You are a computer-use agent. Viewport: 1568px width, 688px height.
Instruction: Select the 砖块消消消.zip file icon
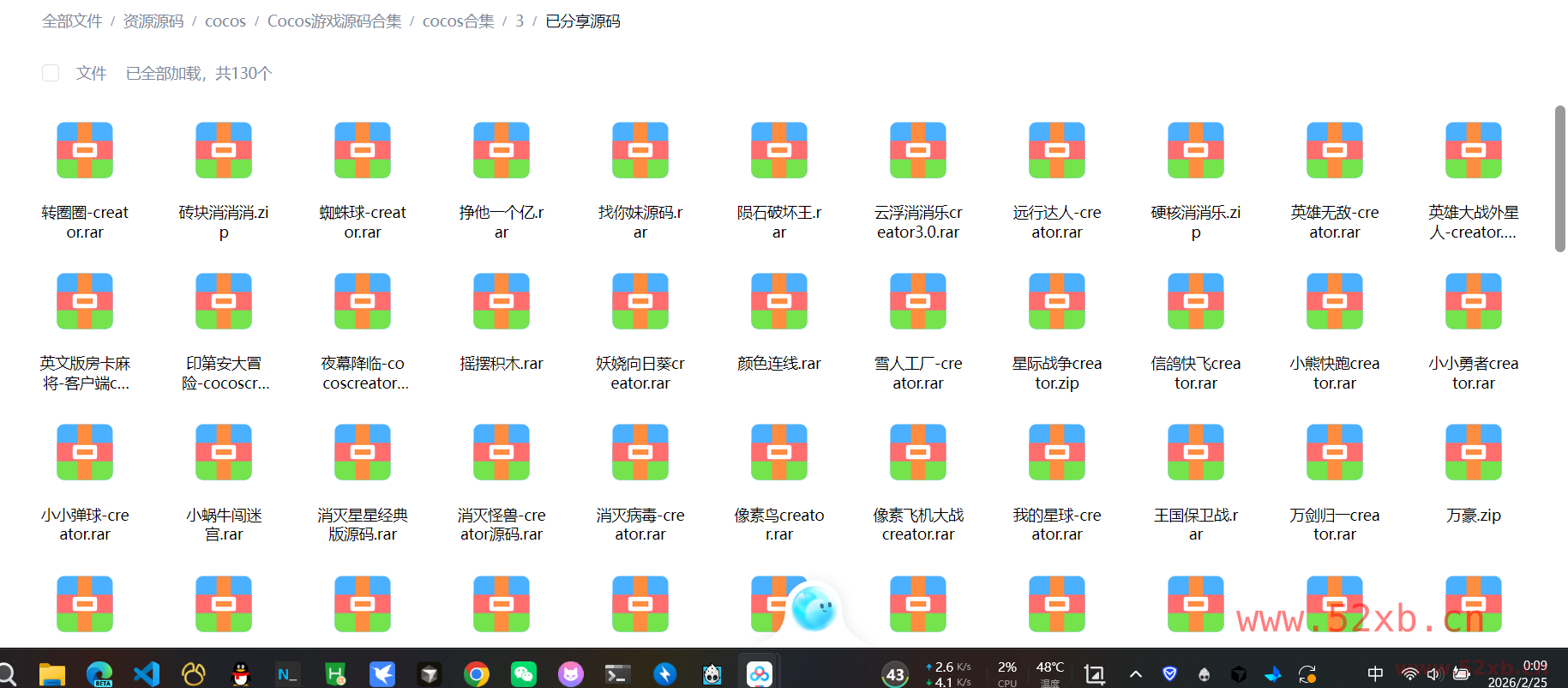[224, 150]
